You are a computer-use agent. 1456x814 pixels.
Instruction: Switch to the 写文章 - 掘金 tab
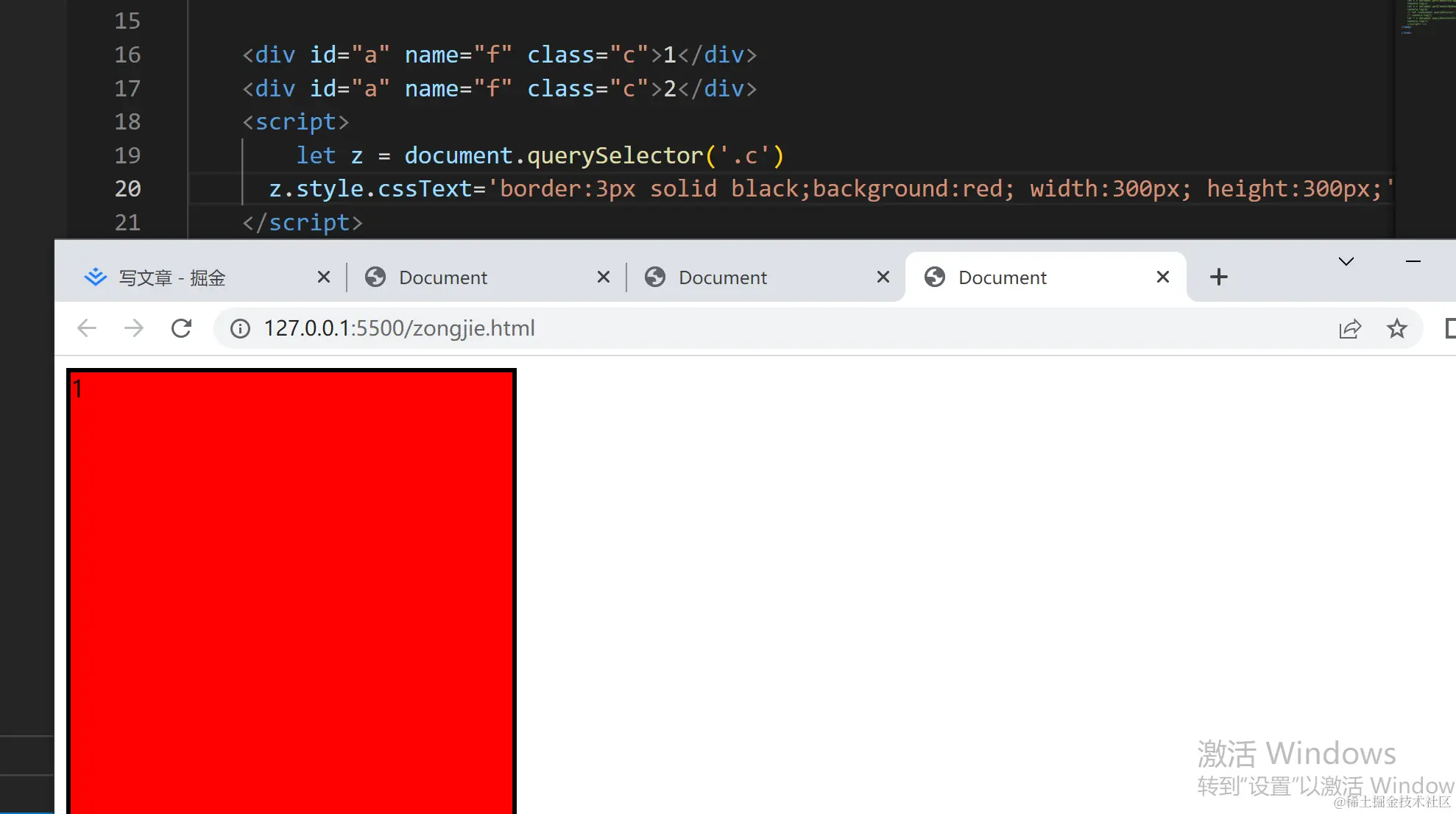pyautogui.click(x=173, y=277)
